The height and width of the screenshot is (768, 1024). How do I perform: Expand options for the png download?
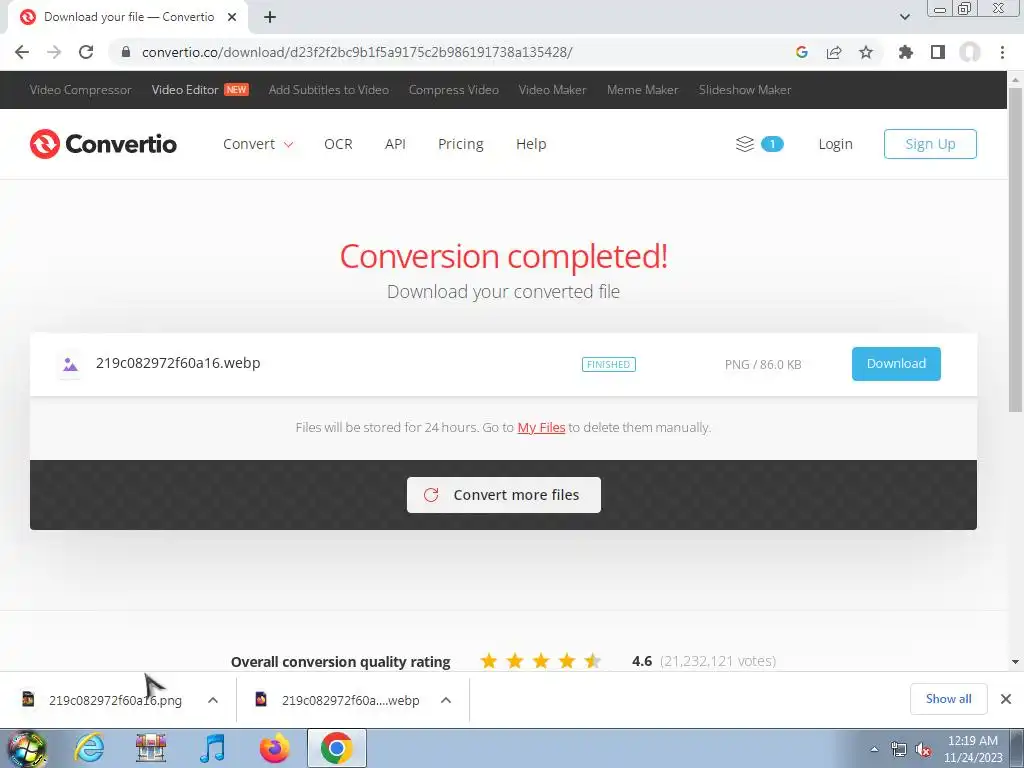[213, 700]
